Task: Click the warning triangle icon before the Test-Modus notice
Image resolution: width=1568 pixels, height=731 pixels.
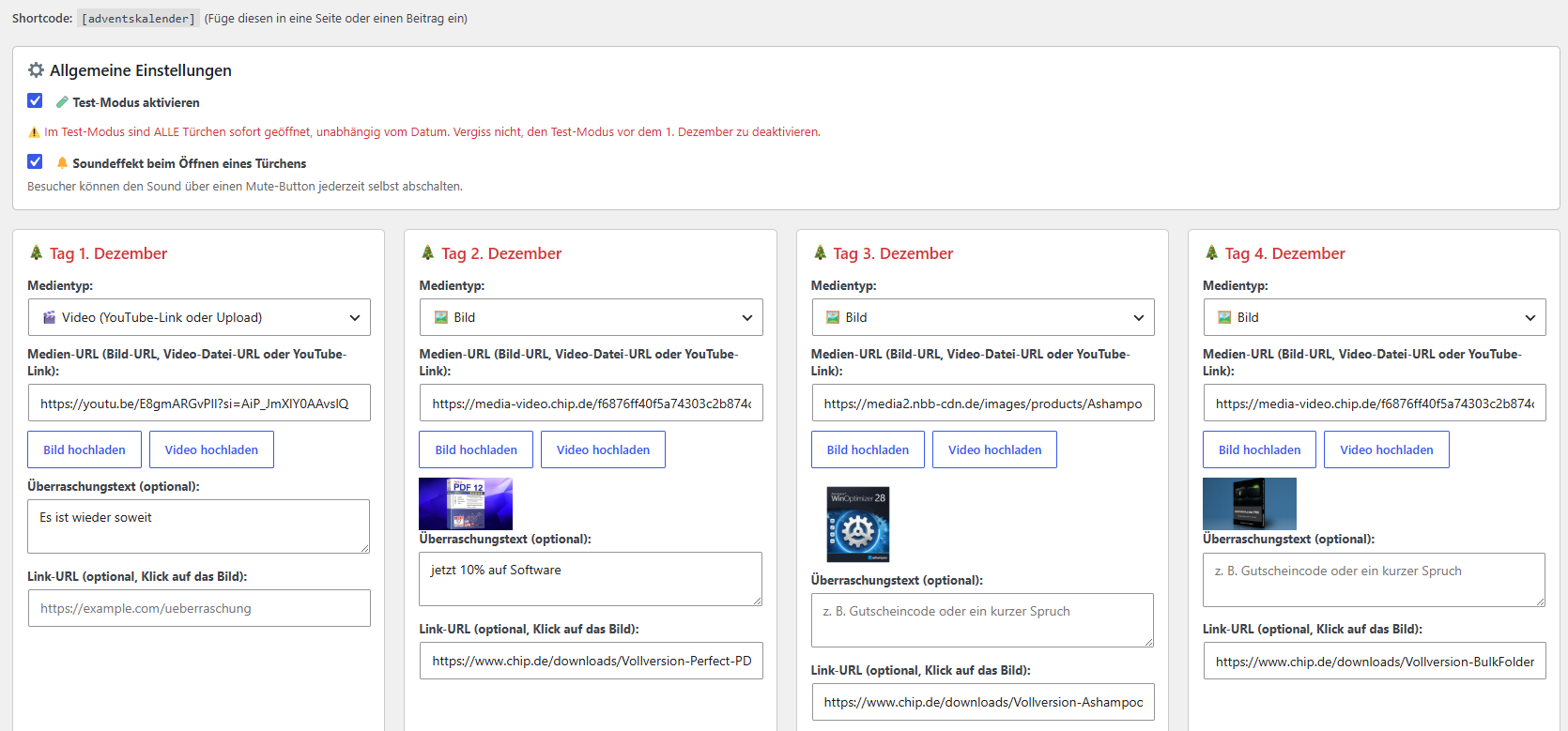Action: coord(34,132)
